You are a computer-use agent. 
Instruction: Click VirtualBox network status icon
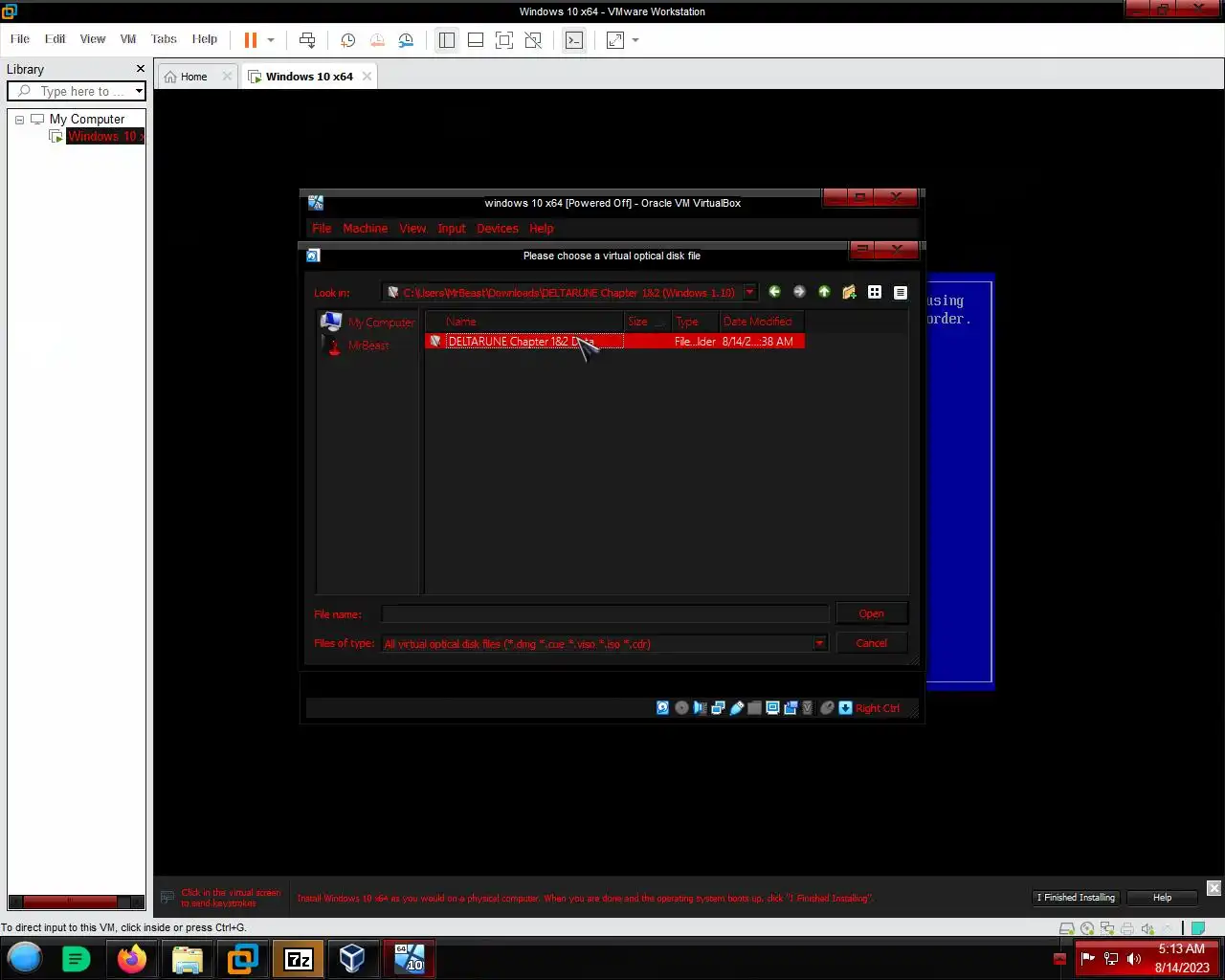(718, 708)
